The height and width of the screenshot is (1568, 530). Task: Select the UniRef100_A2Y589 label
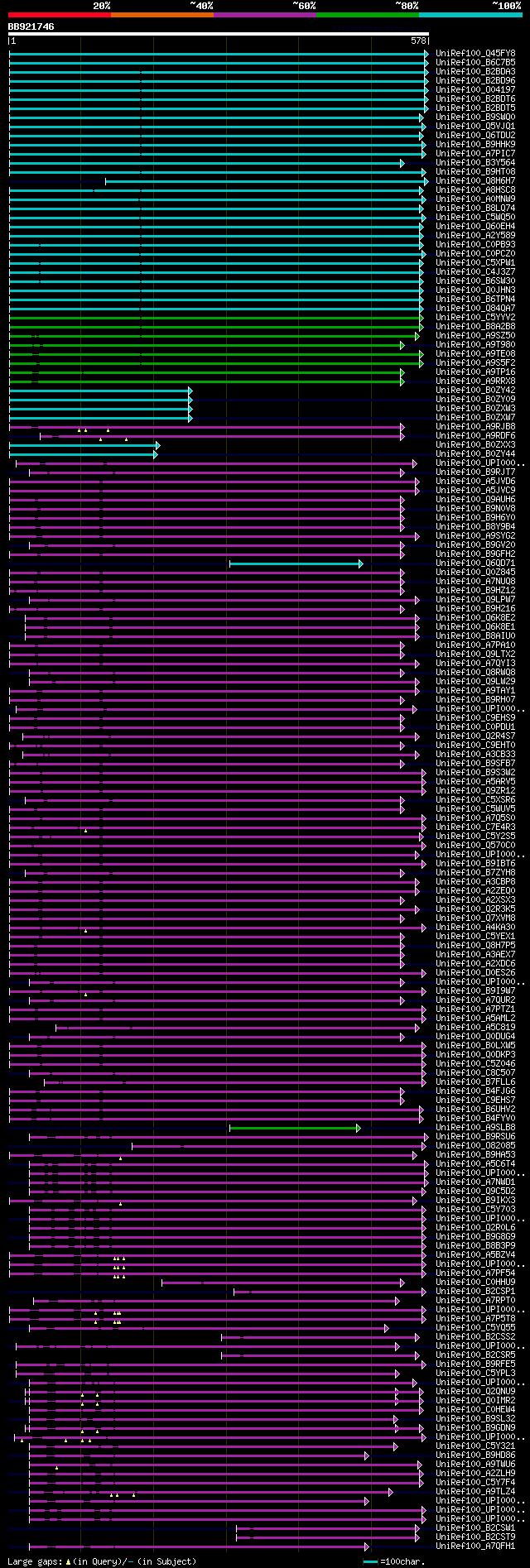(475, 235)
